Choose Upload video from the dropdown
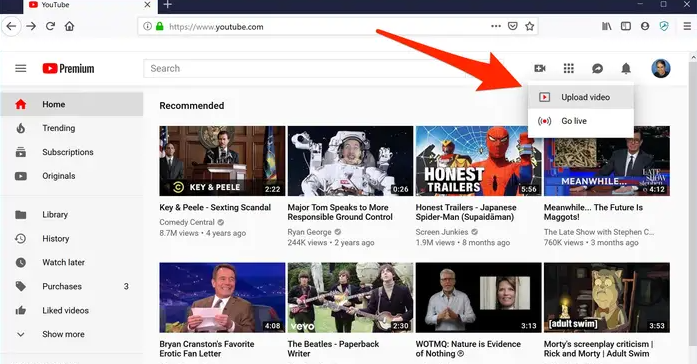This screenshot has height=364, width=697. tap(581, 97)
